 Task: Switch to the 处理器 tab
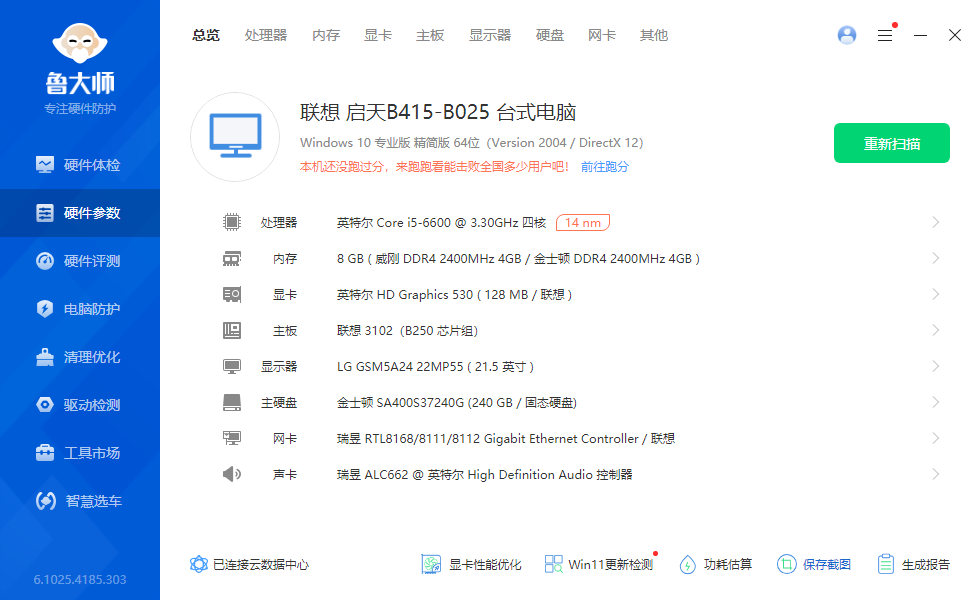(x=266, y=36)
